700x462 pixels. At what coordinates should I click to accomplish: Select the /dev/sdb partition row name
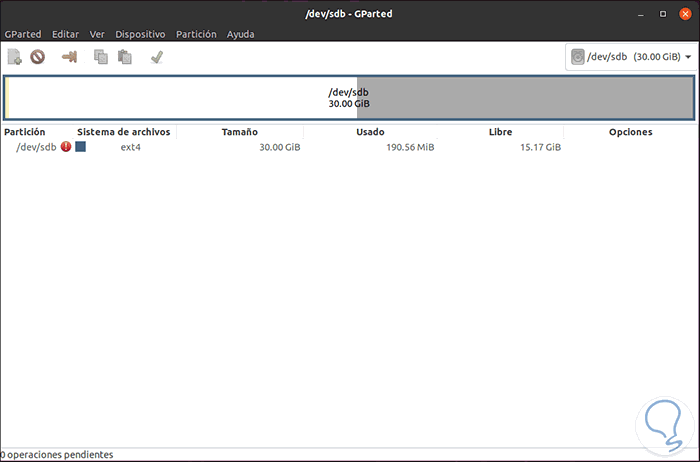click(36, 147)
